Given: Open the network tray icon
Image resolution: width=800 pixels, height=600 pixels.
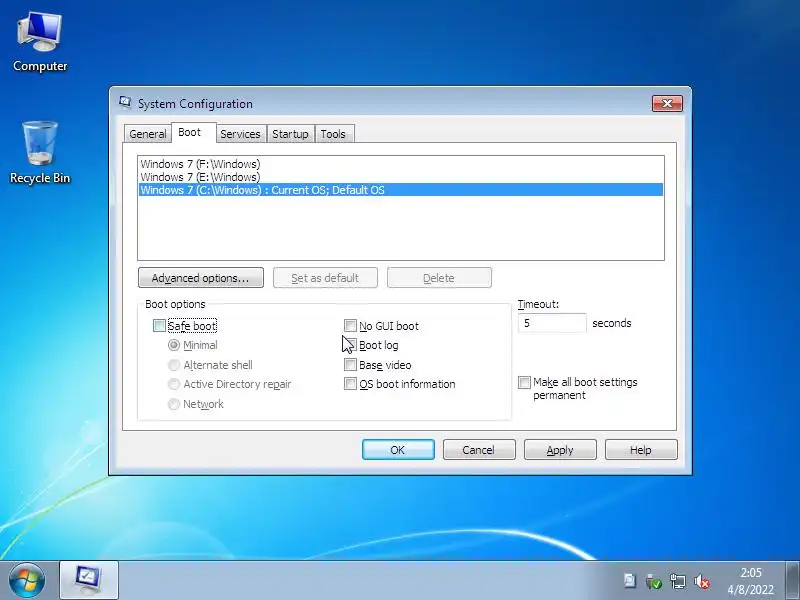Looking at the screenshot, I should [678, 581].
